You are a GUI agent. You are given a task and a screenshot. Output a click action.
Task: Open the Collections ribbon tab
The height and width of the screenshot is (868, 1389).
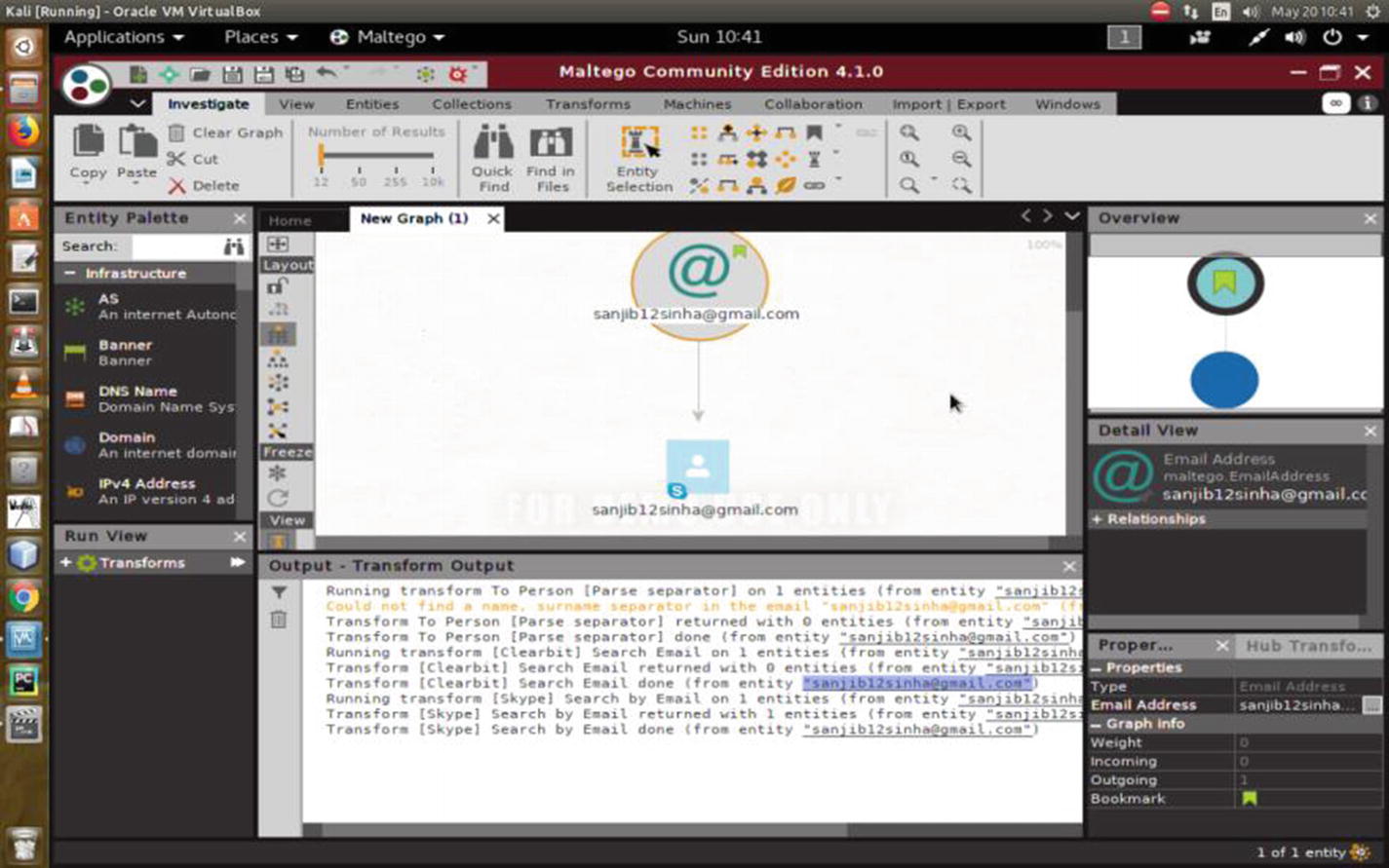tap(472, 104)
